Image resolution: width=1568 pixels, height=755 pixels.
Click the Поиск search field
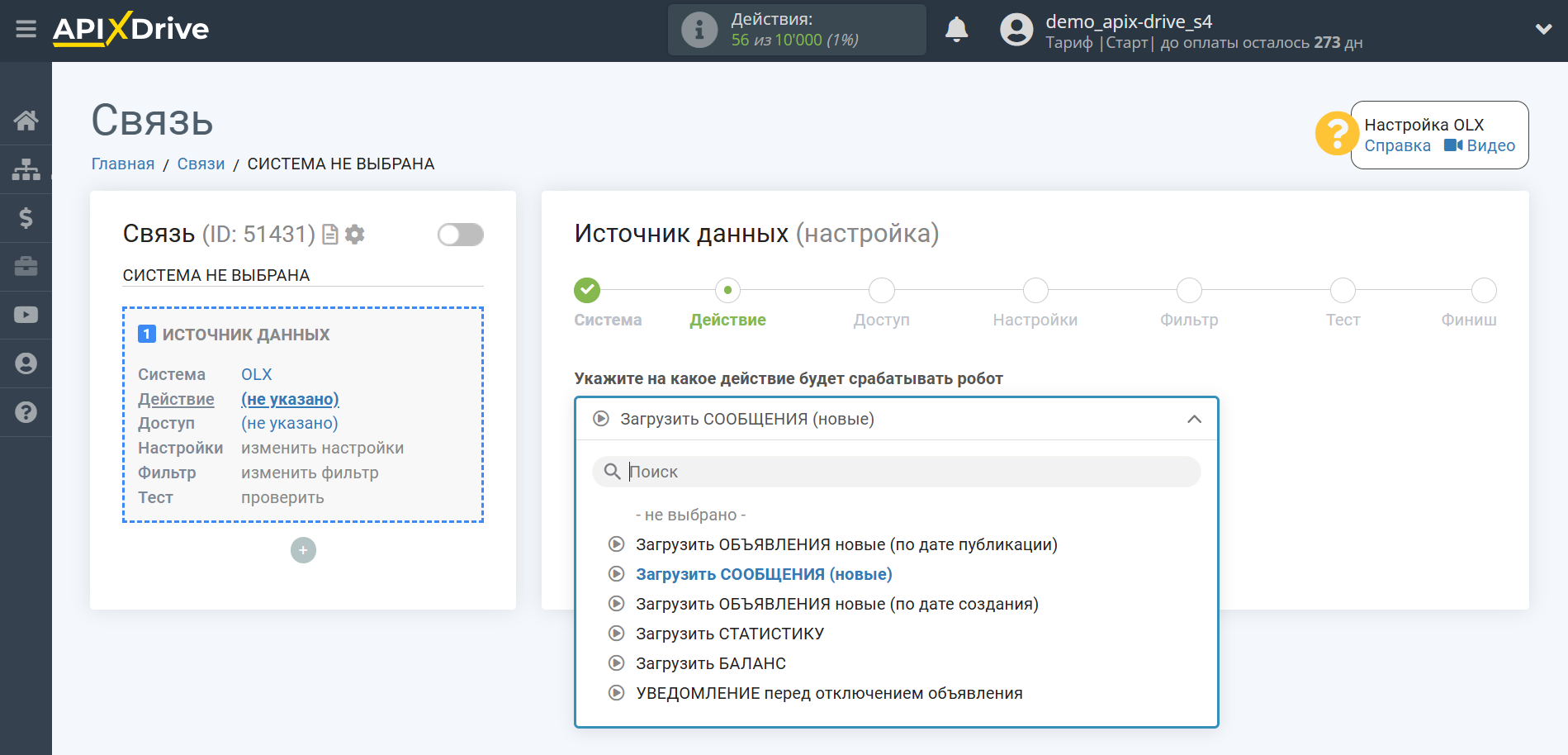[x=897, y=472]
